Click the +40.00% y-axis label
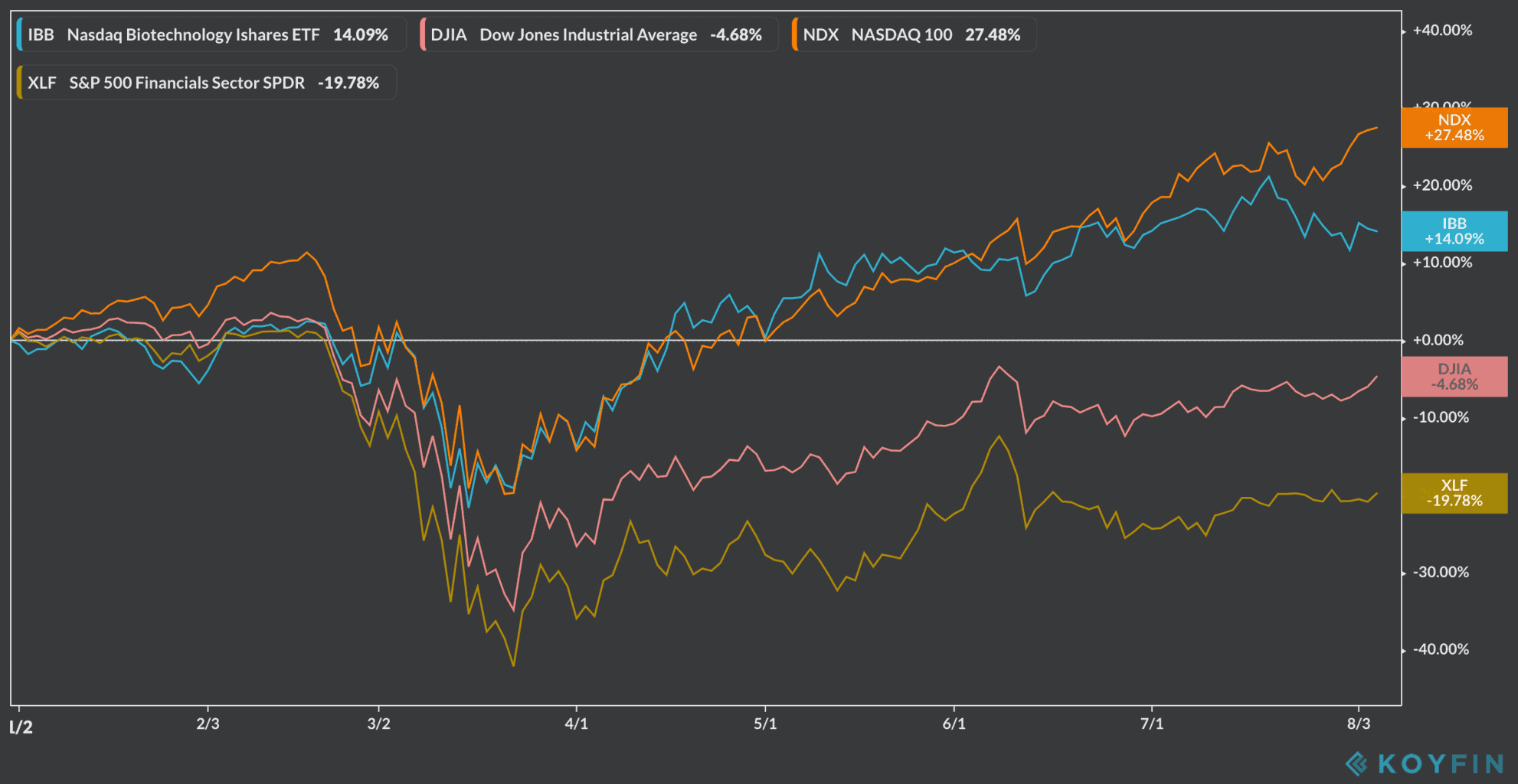Image resolution: width=1518 pixels, height=784 pixels. 1442,31
